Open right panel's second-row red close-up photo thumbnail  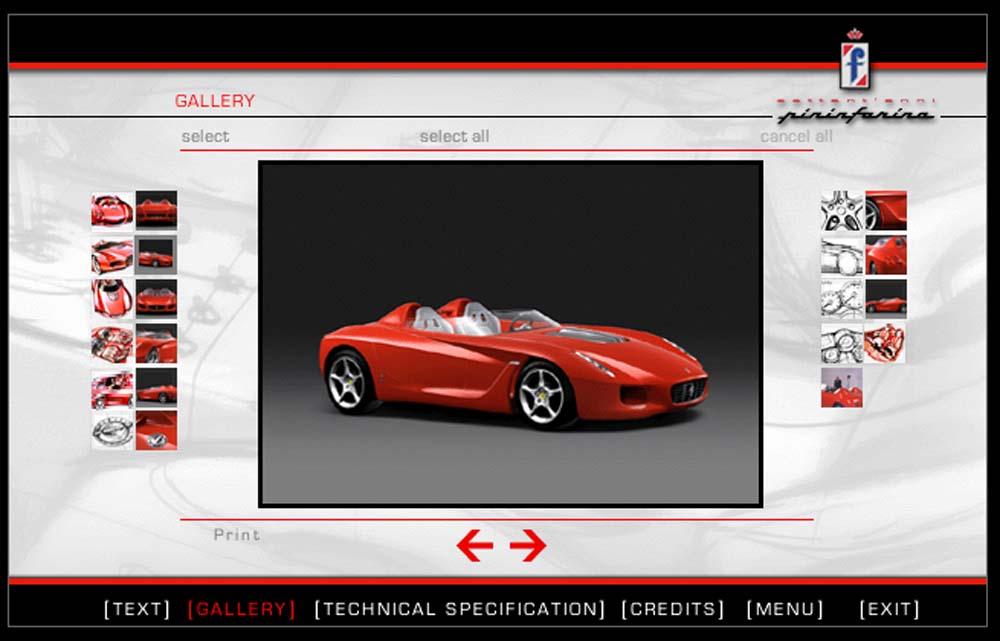click(x=886, y=255)
